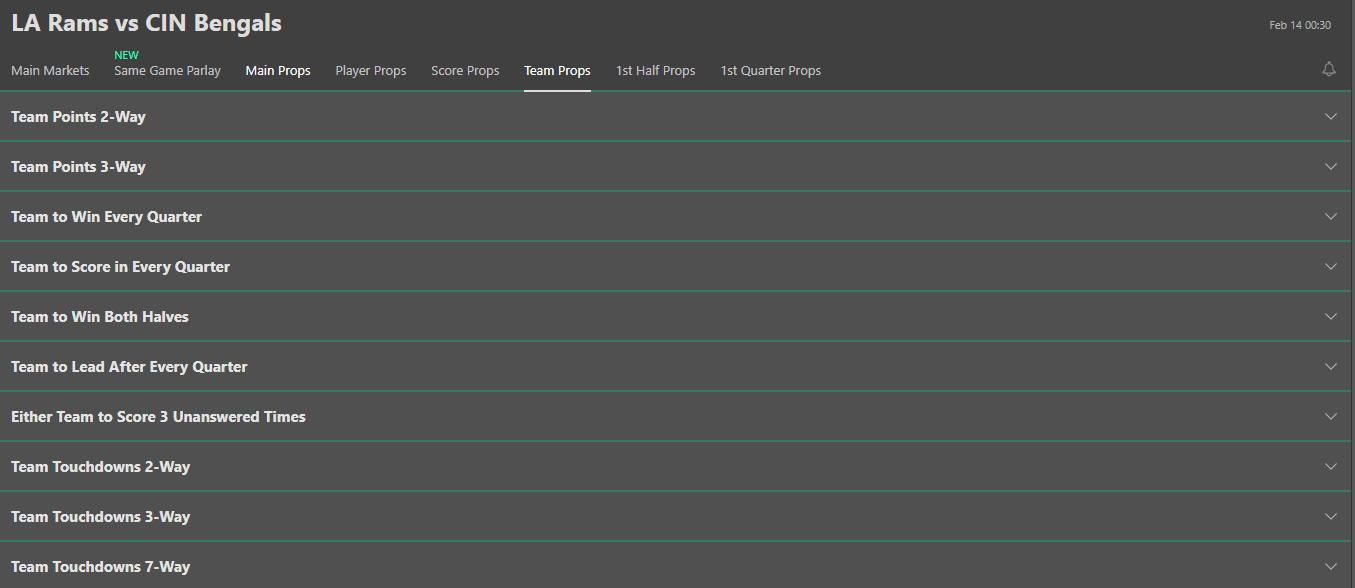The image size is (1355, 588).
Task: Open Team to Win Every Quarter chevron
Action: 1331,216
